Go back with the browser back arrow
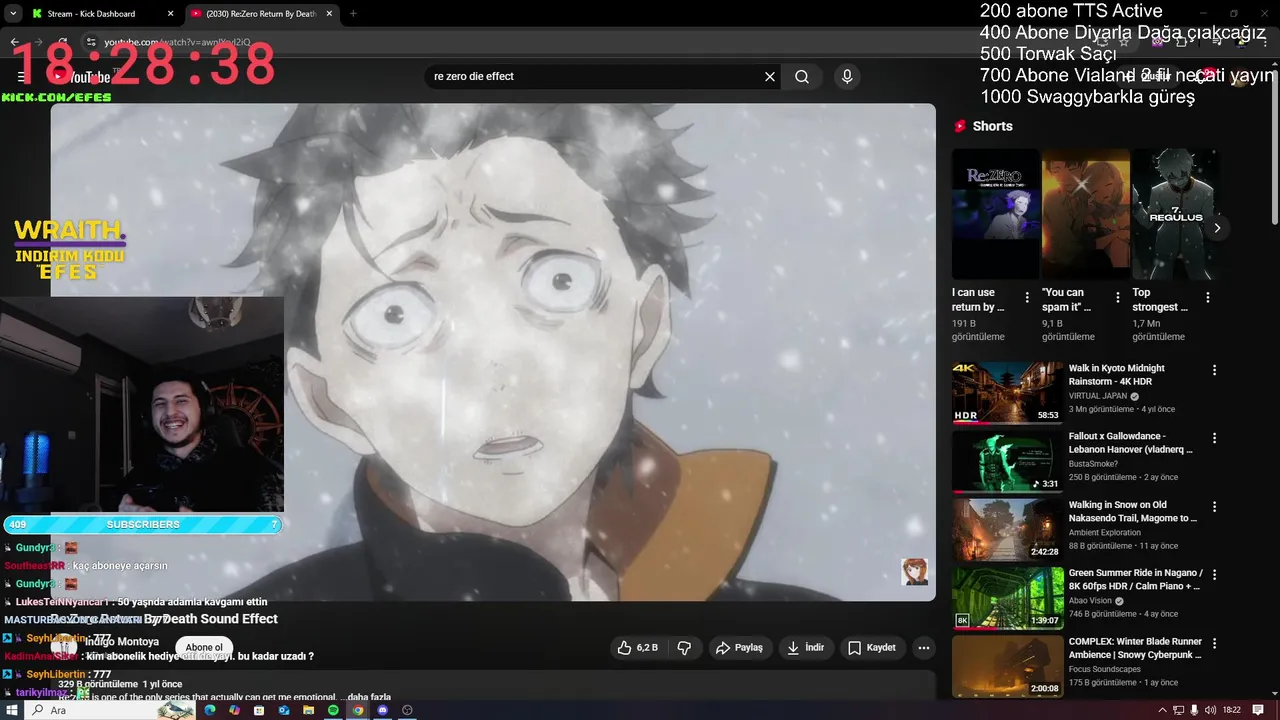 (x=14, y=42)
